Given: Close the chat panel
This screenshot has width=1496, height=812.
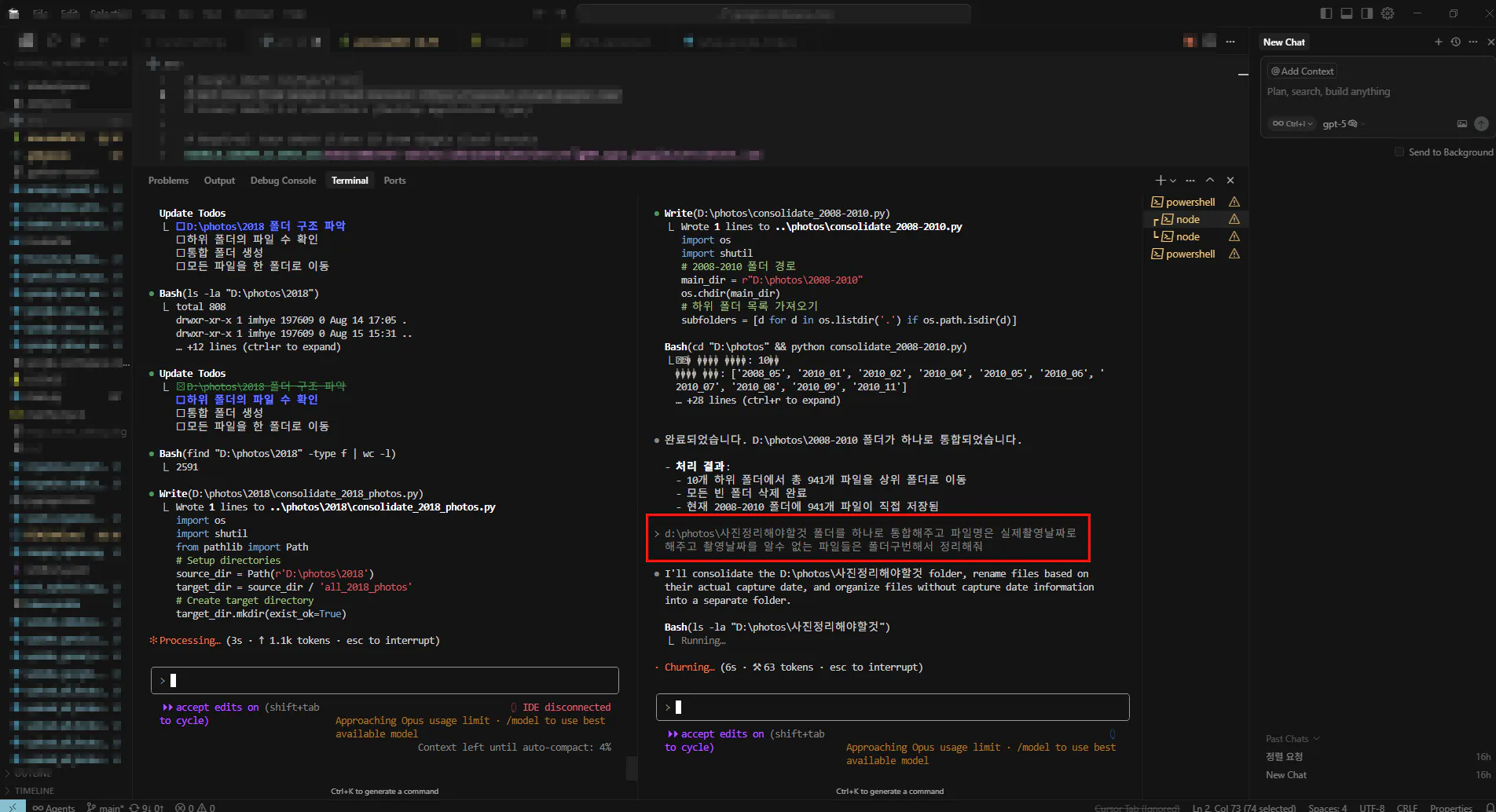Looking at the screenshot, I should pos(1490,42).
